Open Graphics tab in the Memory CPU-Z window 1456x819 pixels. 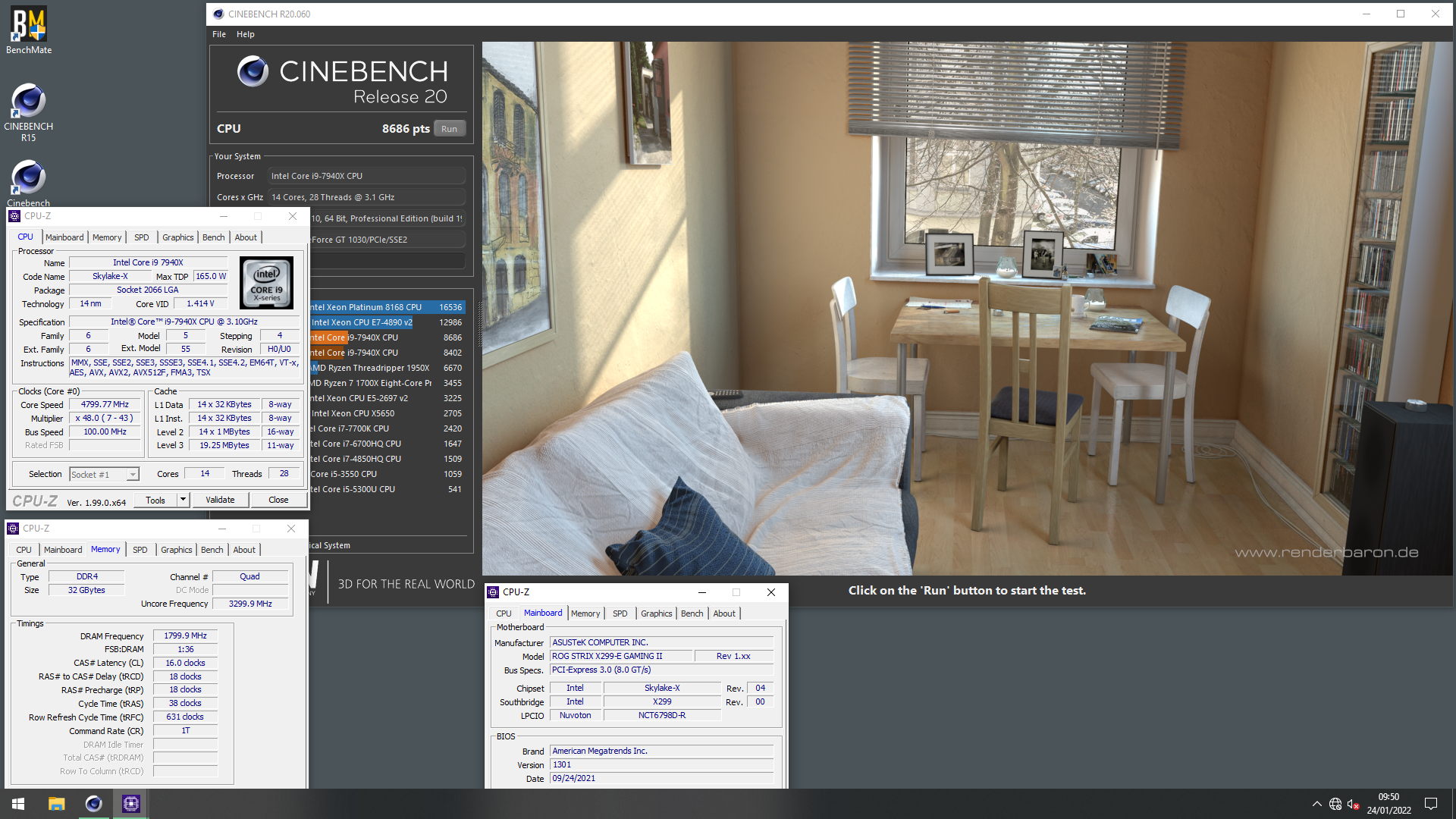point(177,550)
